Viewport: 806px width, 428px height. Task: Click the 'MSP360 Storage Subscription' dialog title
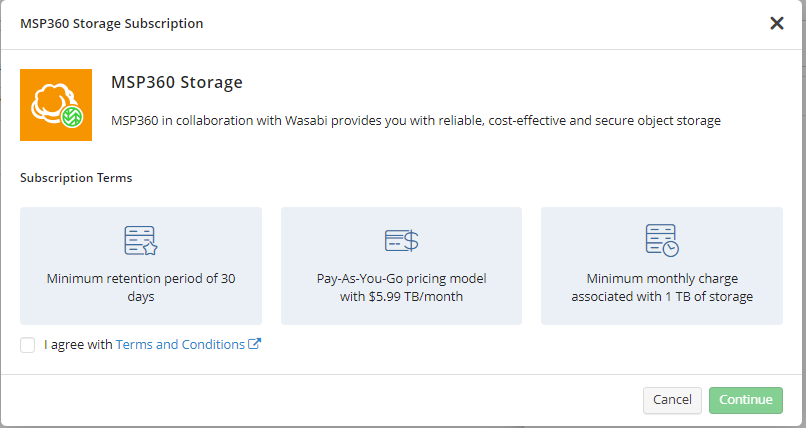point(112,24)
